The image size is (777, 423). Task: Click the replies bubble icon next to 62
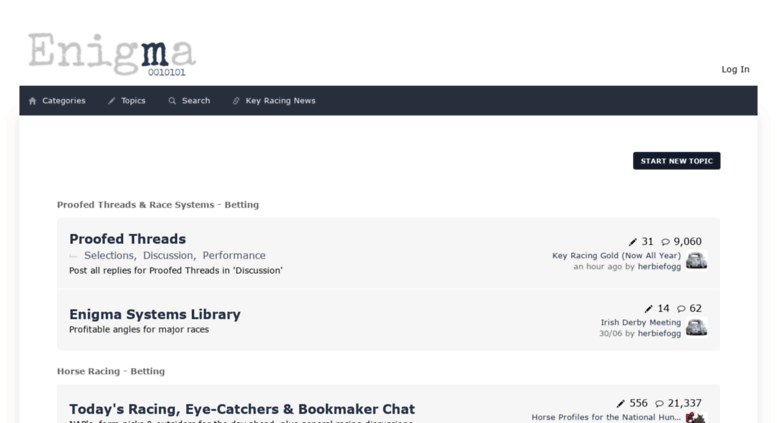[x=681, y=309]
